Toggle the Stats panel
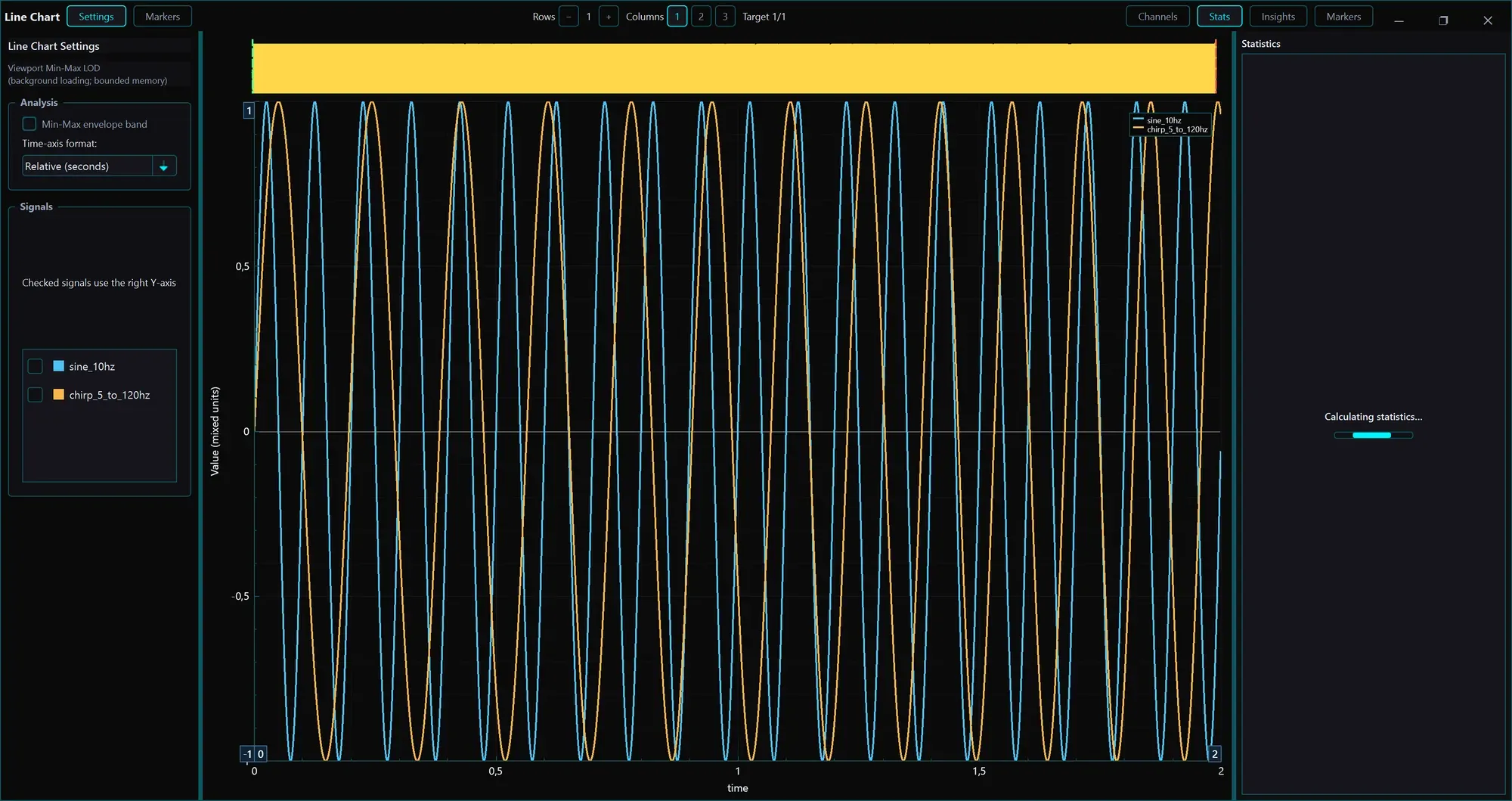 click(x=1219, y=17)
